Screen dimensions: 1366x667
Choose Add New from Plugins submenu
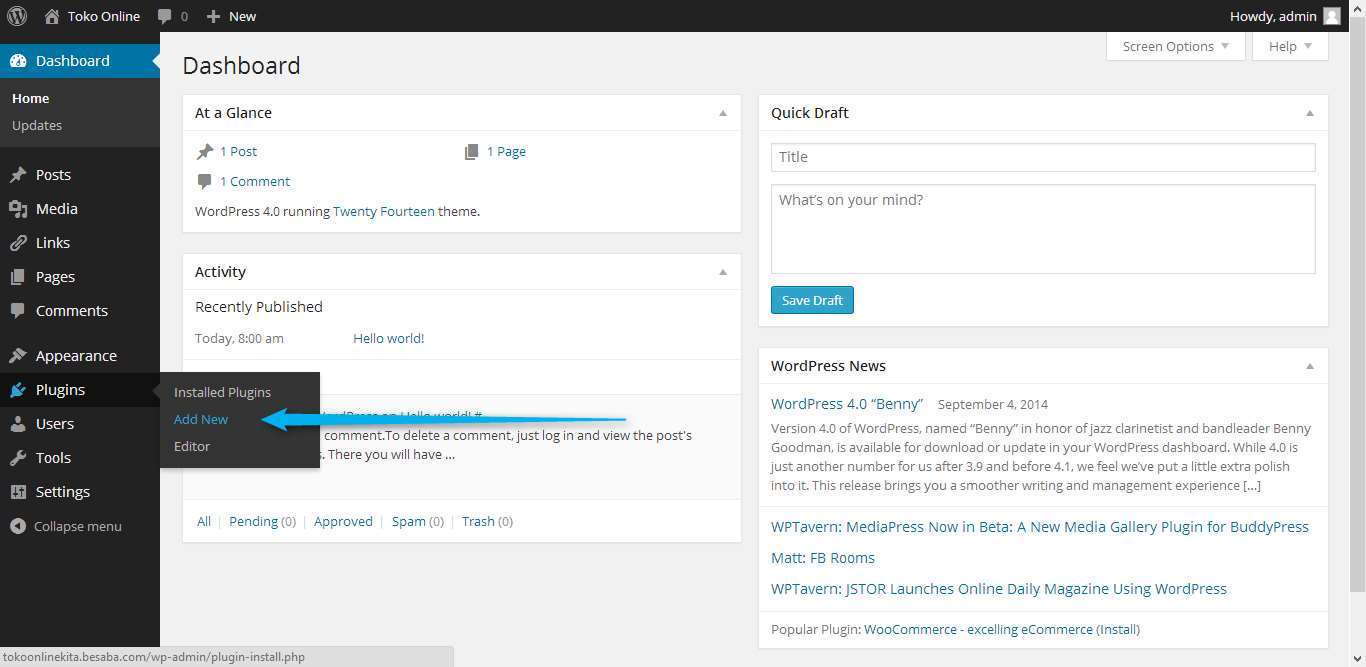(201, 419)
